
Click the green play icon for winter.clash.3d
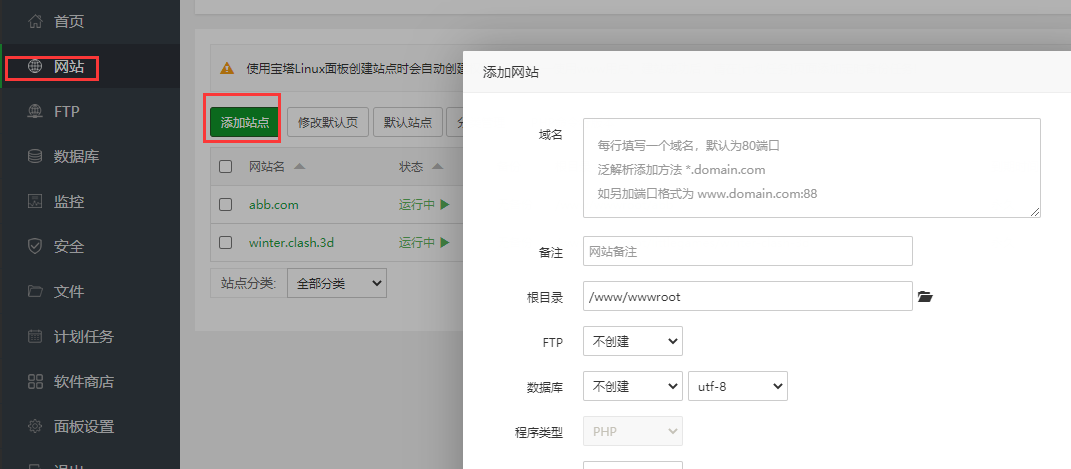[445, 242]
